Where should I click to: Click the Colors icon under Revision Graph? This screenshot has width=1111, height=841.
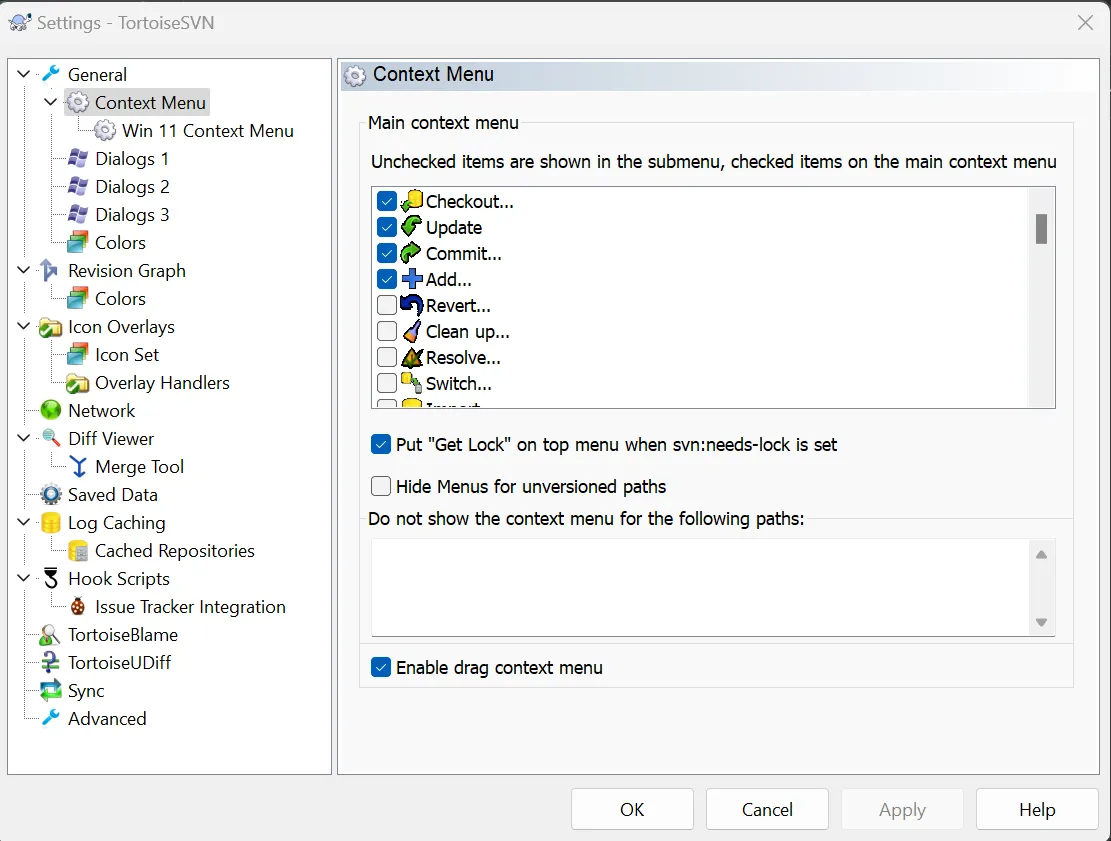tap(78, 298)
